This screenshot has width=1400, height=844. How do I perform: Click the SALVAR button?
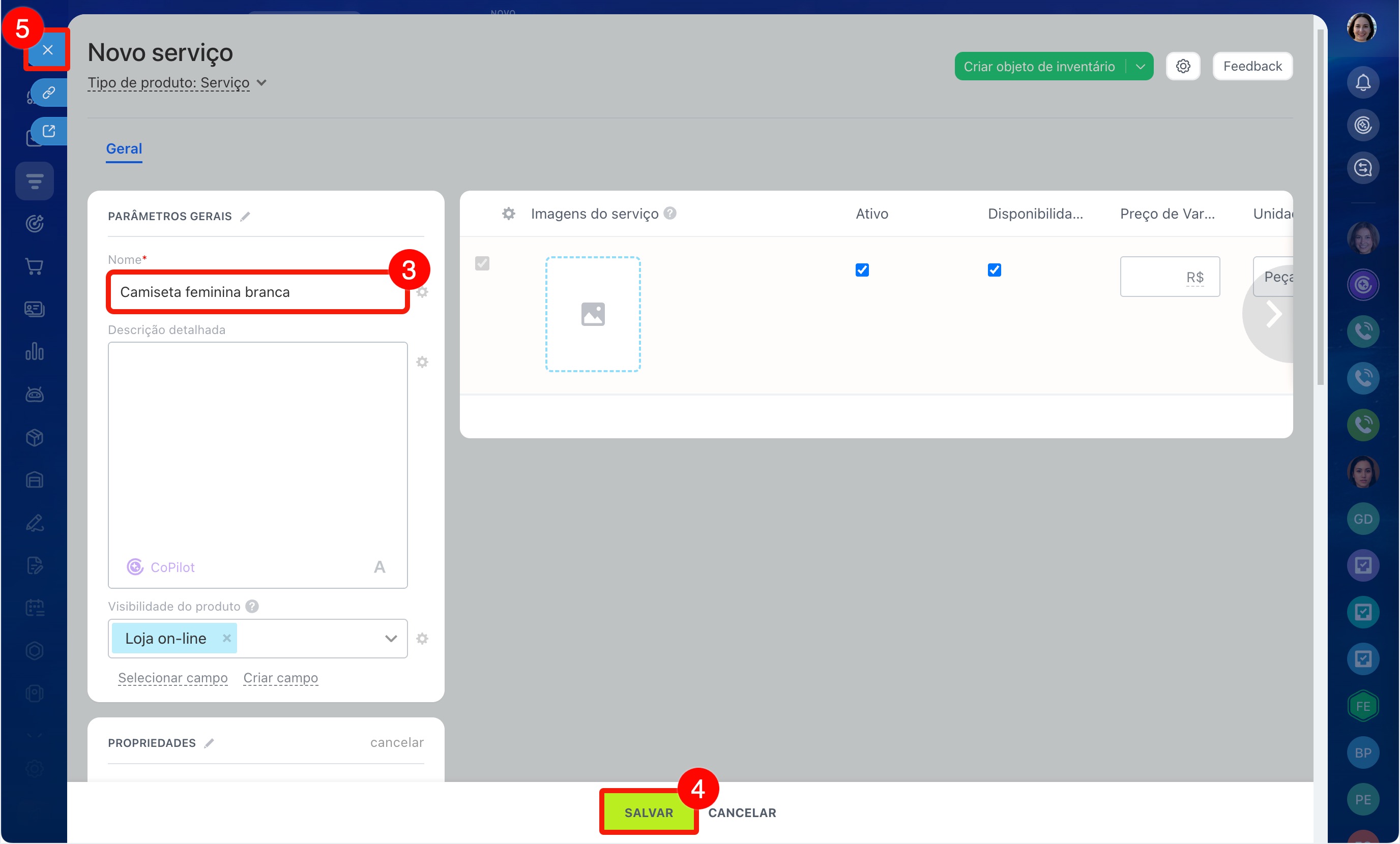[x=648, y=812]
